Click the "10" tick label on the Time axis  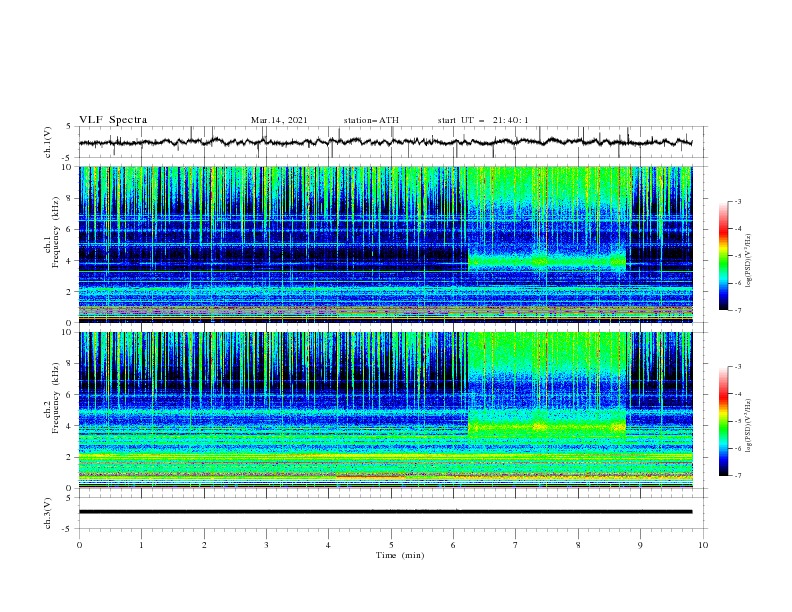coord(703,545)
